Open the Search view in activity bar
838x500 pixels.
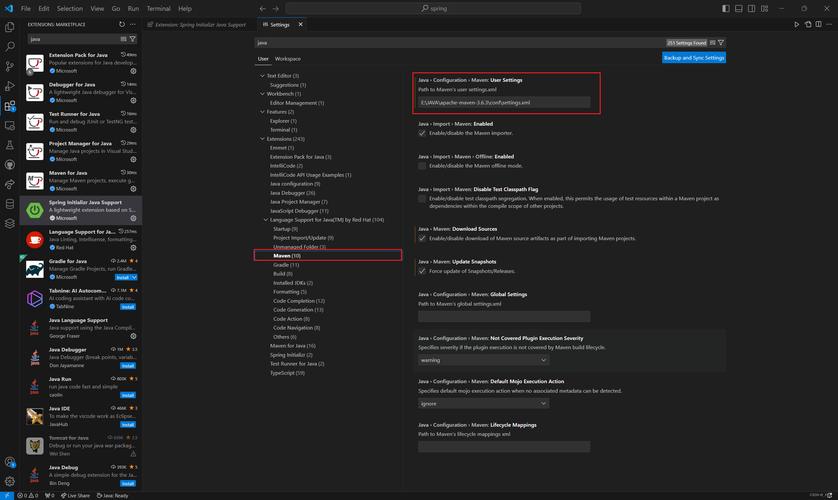[10, 47]
